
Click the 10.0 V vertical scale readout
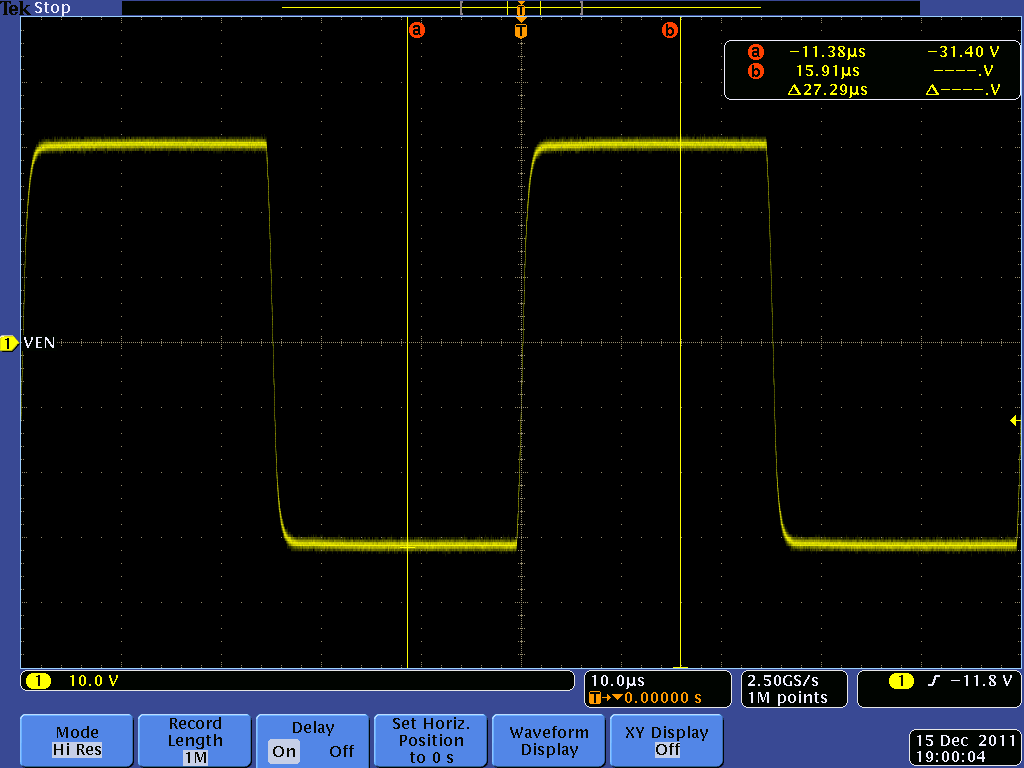pyautogui.click(x=93, y=681)
